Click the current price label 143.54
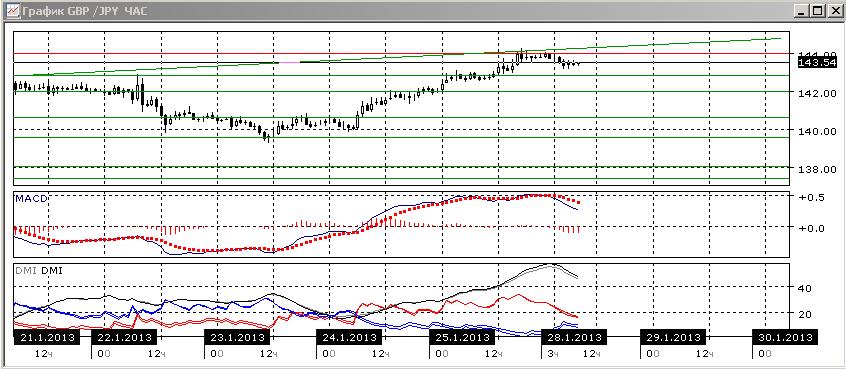Viewport: 846px width, 369px height. [818, 63]
